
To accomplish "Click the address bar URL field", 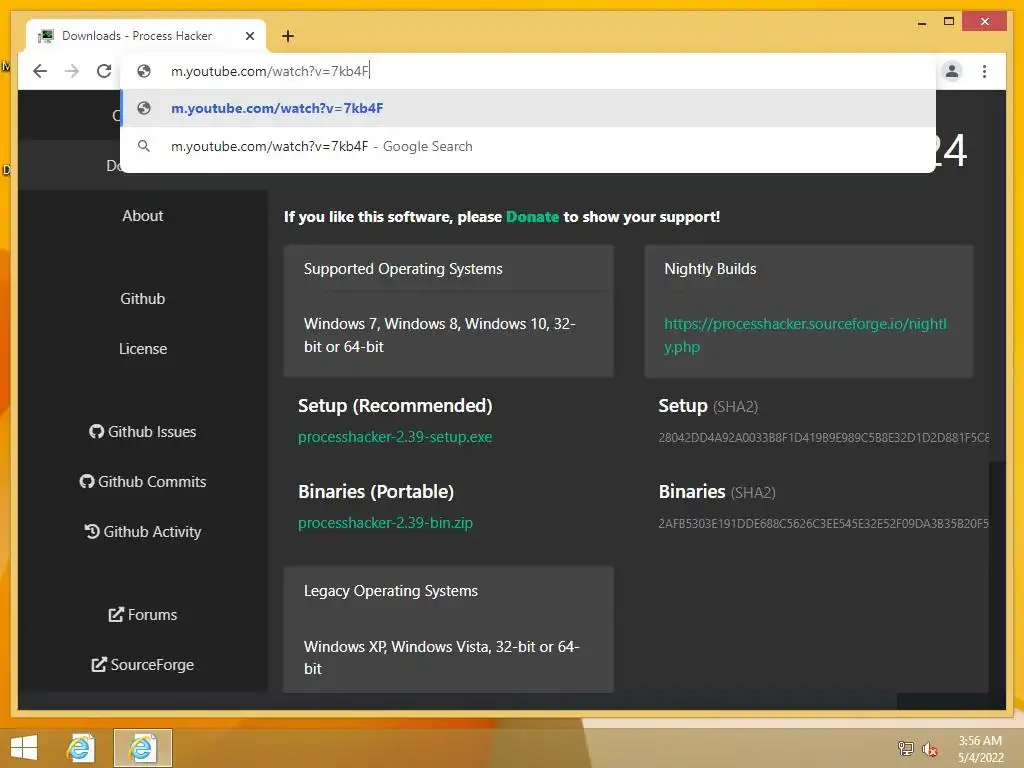I will 528,71.
